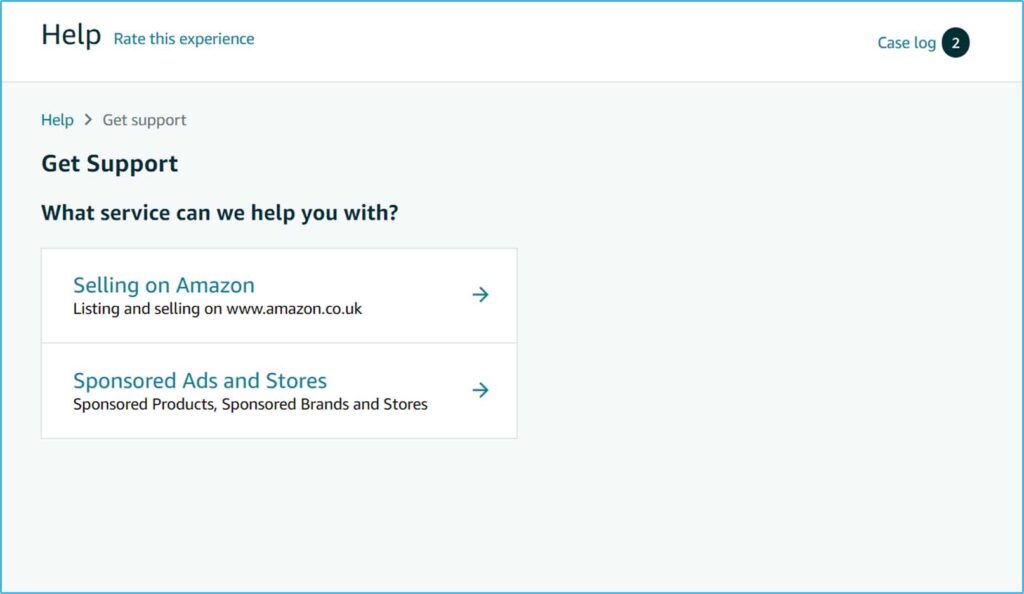Click Rate this experience link
The height and width of the screenshot is (594, 1024).
point(184,39)
